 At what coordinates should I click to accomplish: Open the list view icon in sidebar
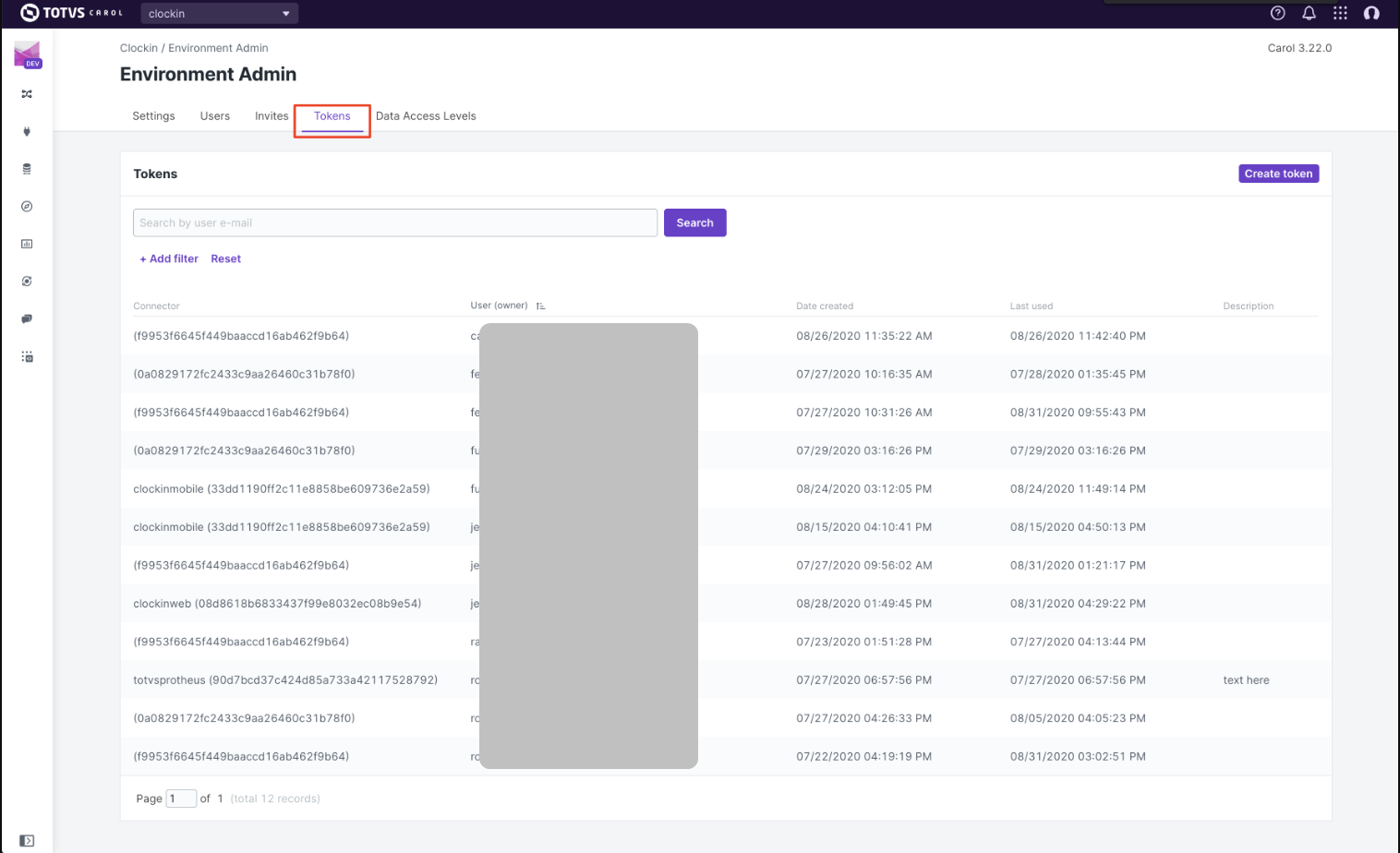(x=27, y=356)
